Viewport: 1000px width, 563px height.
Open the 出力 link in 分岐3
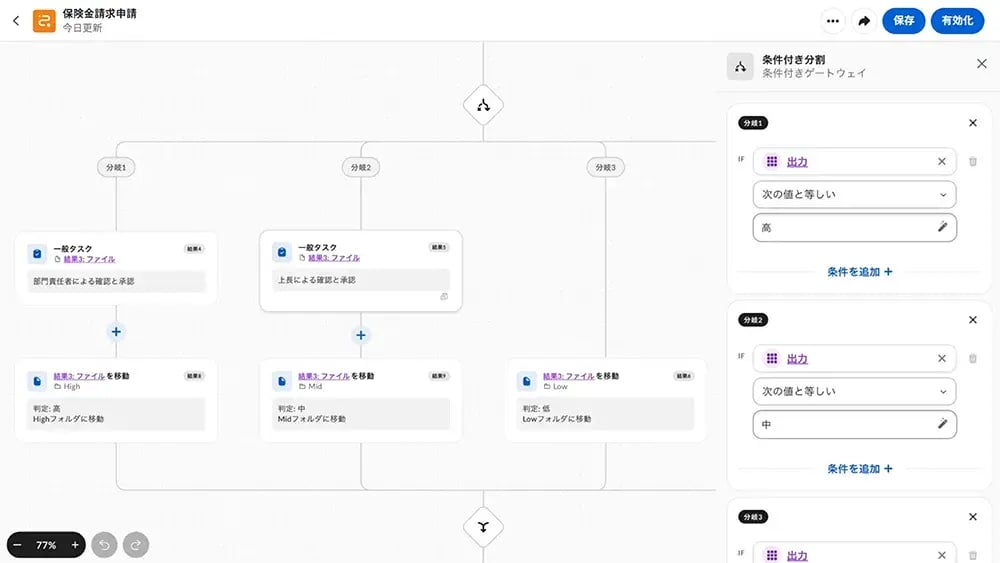(x=797, y=556)
